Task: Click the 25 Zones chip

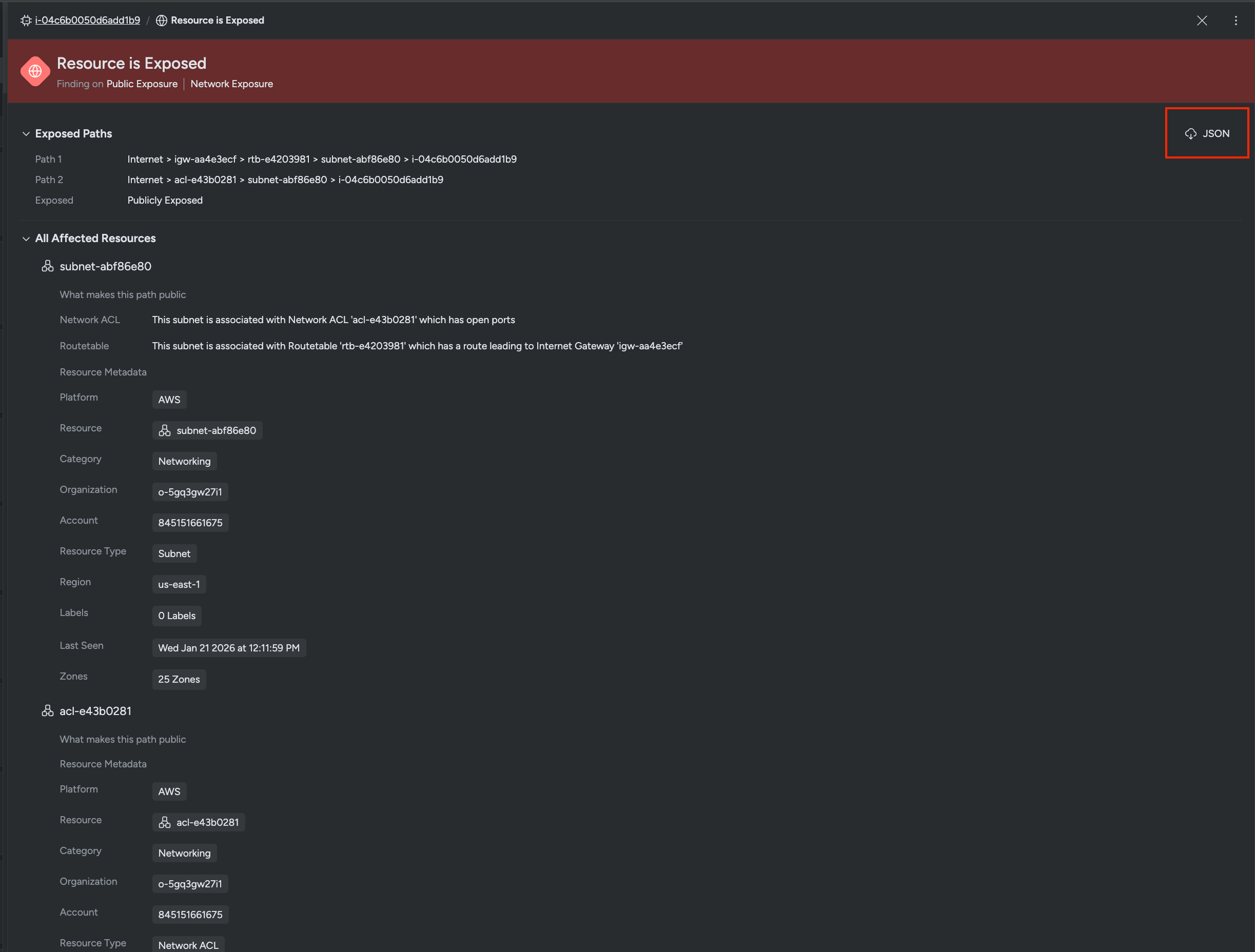Action: 179,679
